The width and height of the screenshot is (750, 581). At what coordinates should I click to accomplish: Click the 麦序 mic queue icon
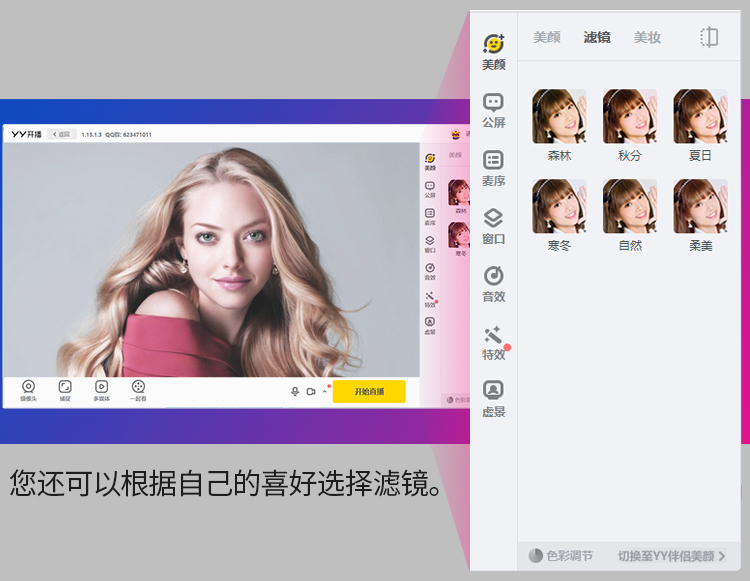tap(493, 167)
